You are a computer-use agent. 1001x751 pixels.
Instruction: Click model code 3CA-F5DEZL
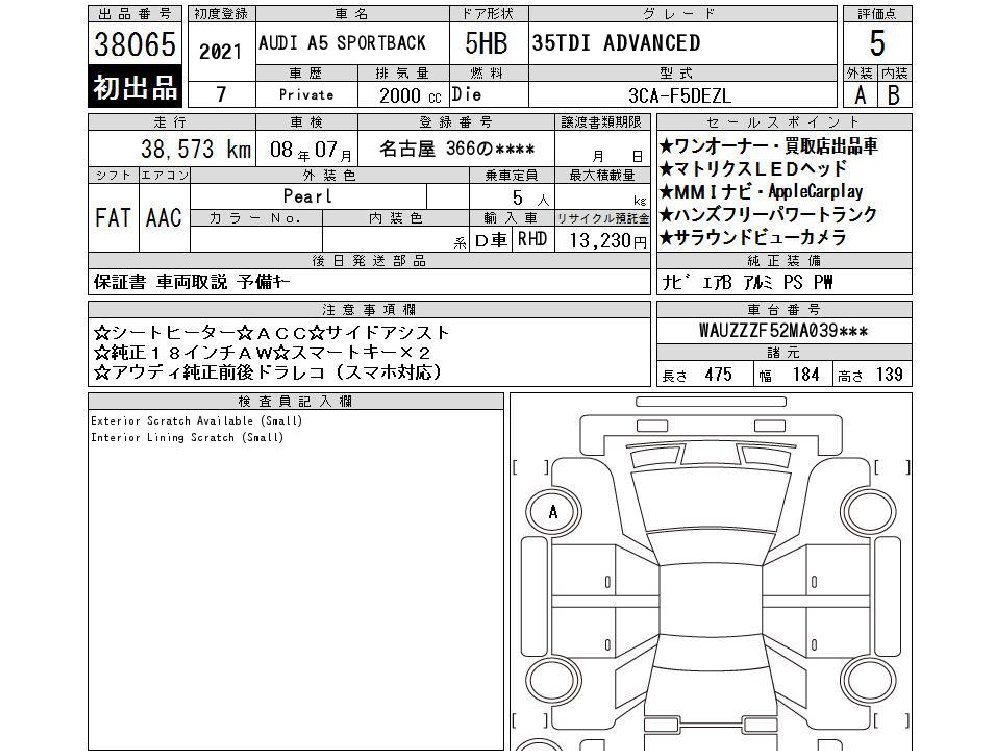[679, 96]
